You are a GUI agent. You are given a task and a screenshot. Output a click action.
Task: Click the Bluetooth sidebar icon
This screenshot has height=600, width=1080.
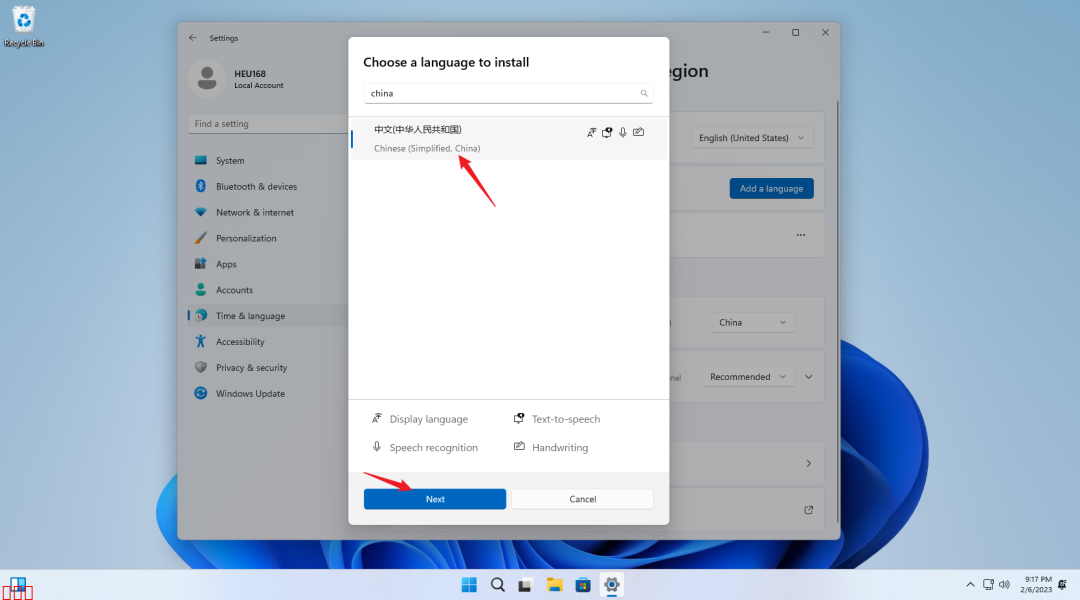(200, 186)
